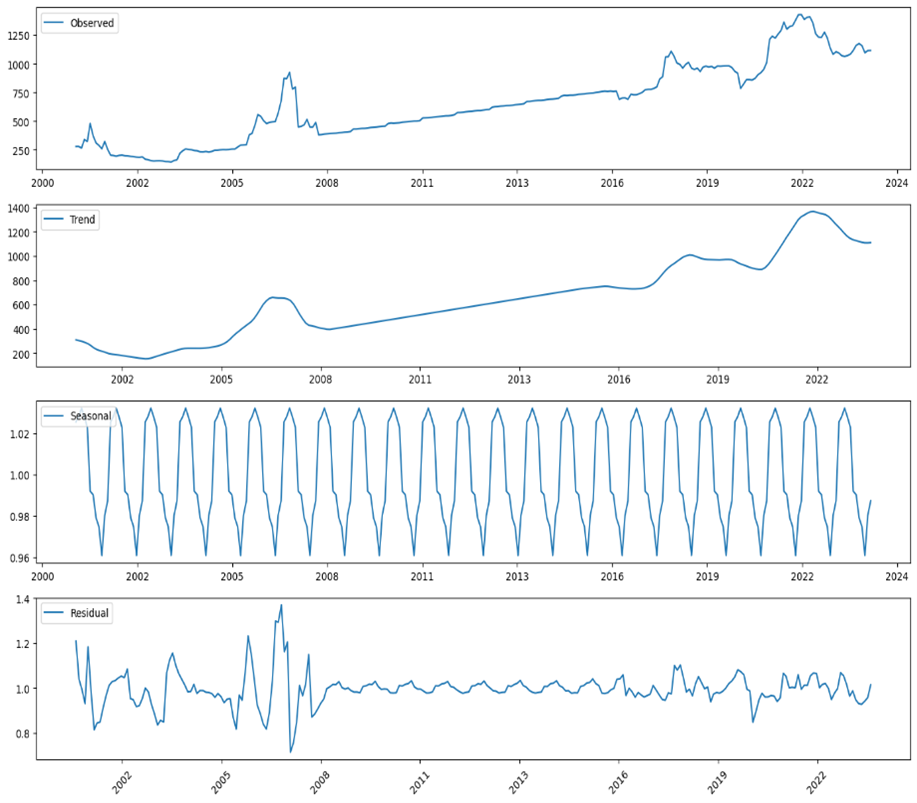Click the Trend line peak near 2022
The height and width of the screenshot is (803, 917).
point(815,211)
